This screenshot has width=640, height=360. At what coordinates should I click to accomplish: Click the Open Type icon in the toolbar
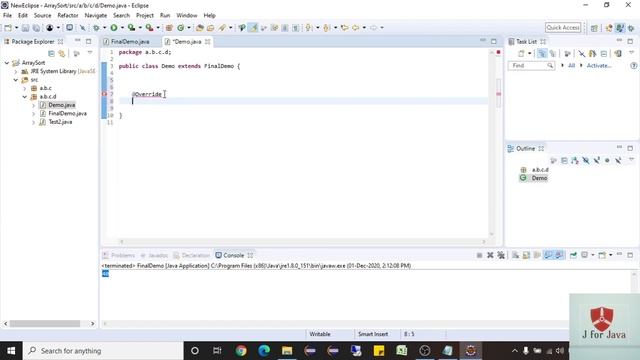200,28
